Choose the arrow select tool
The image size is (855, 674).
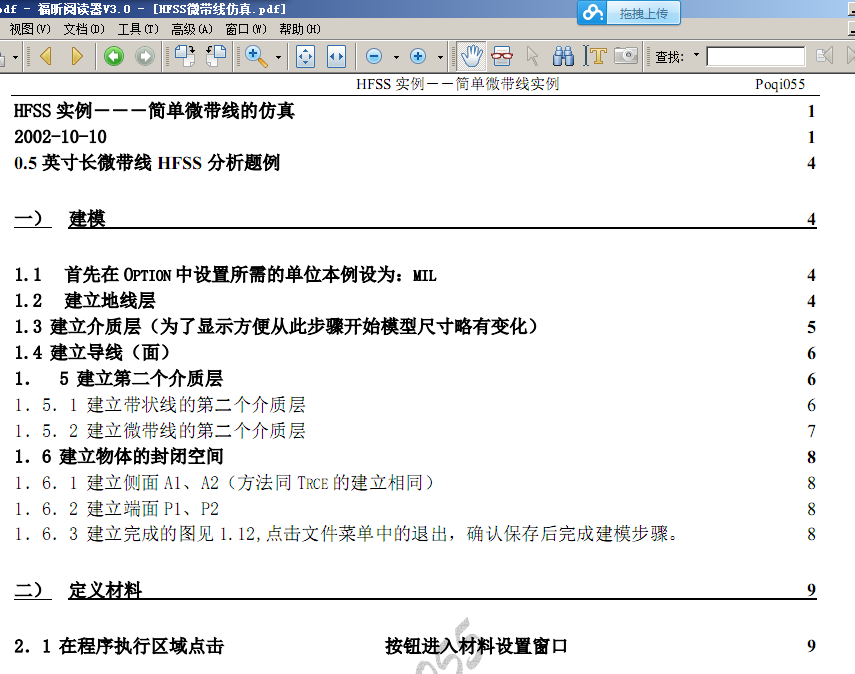pyautogui.click(x=532, y=56)
